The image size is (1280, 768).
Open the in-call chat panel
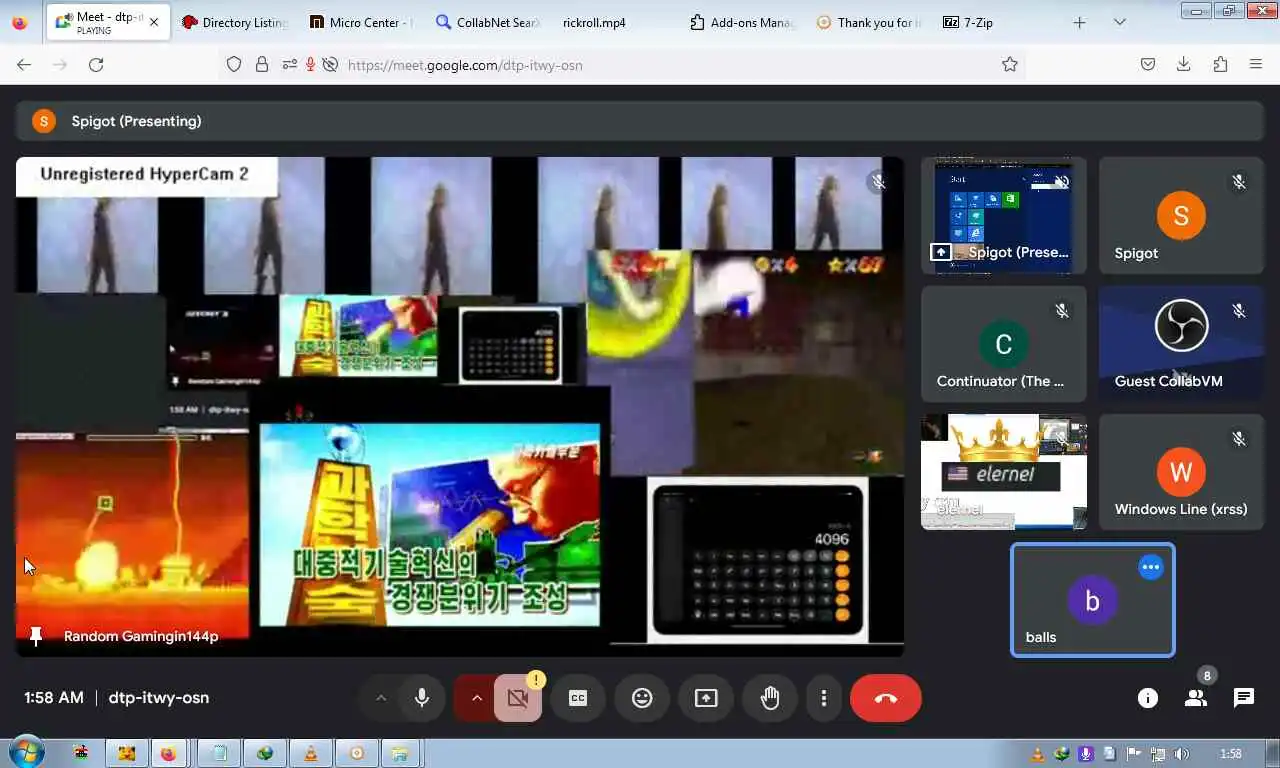[x=1244, y=698]
